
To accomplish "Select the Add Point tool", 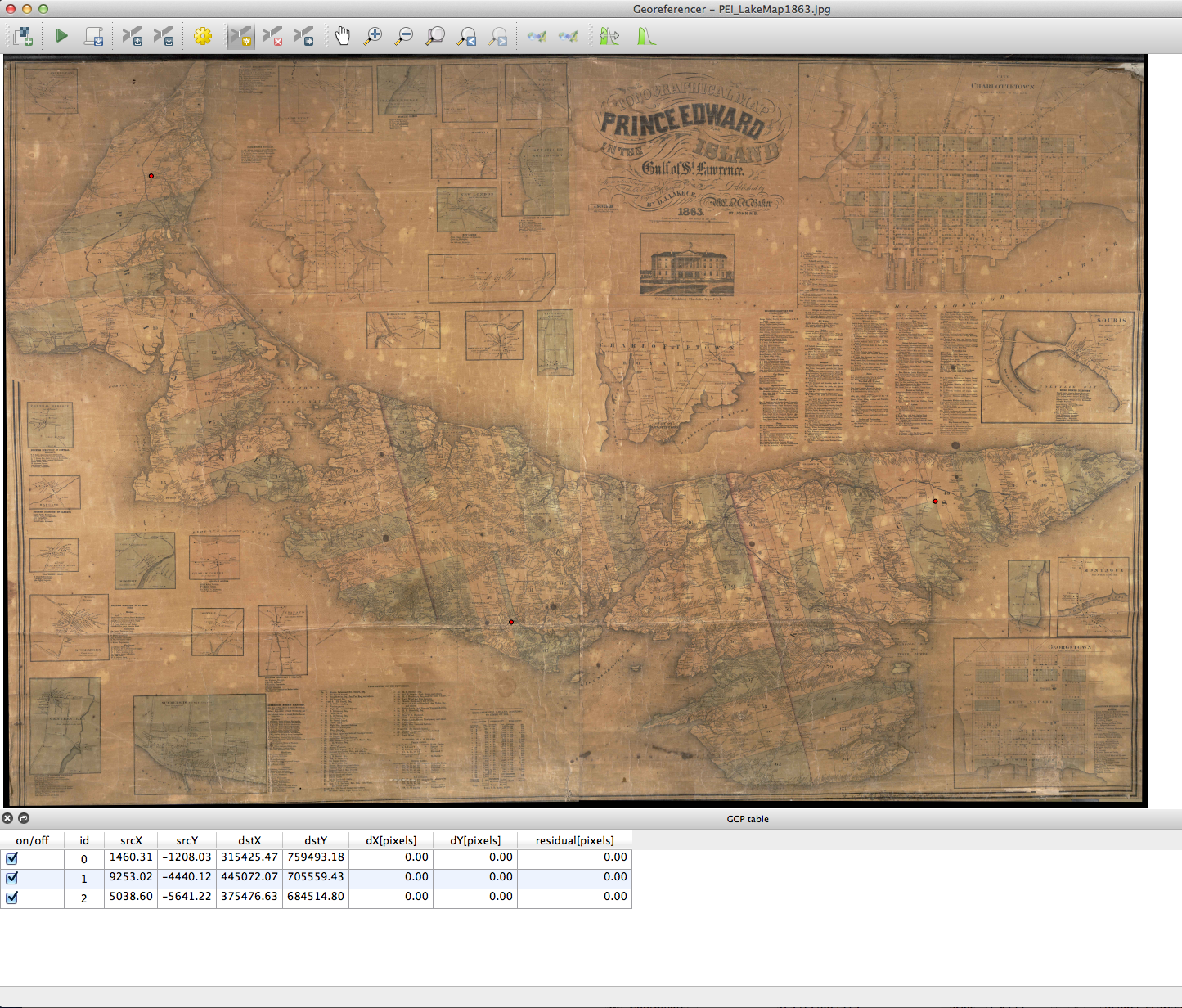I will (x=240, y=36).
